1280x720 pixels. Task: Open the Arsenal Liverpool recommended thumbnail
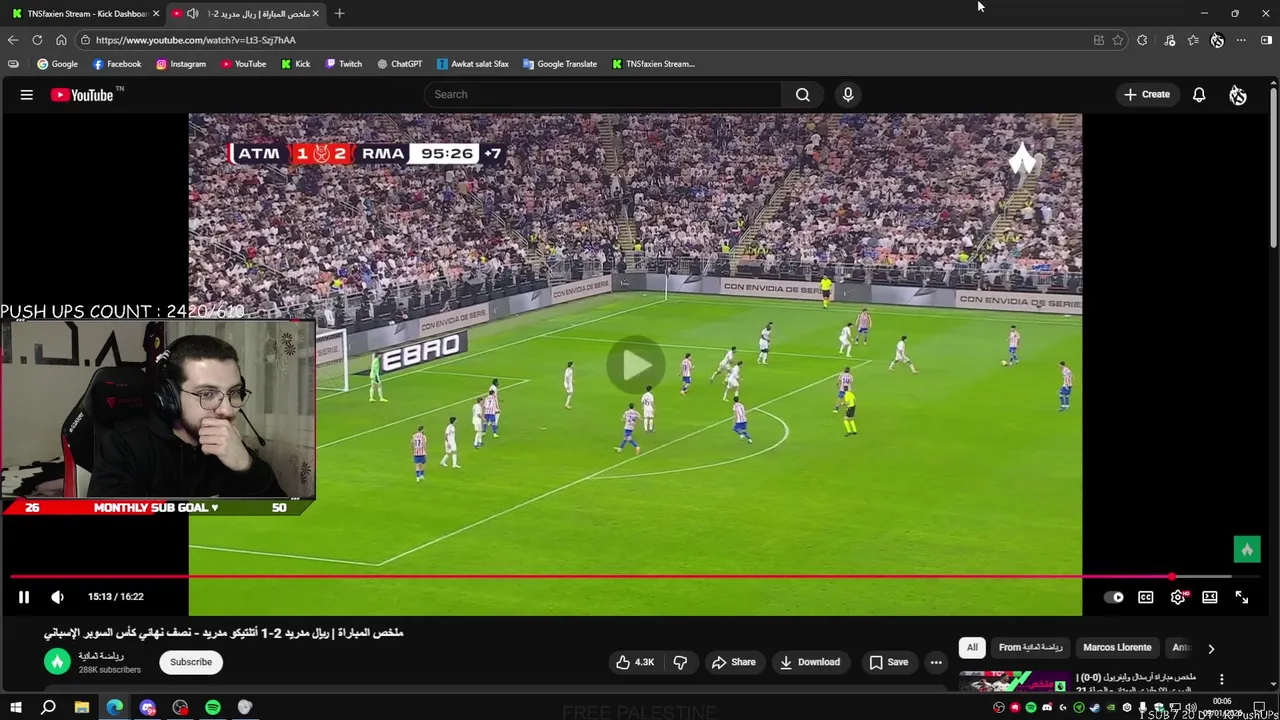(1013, 682)
